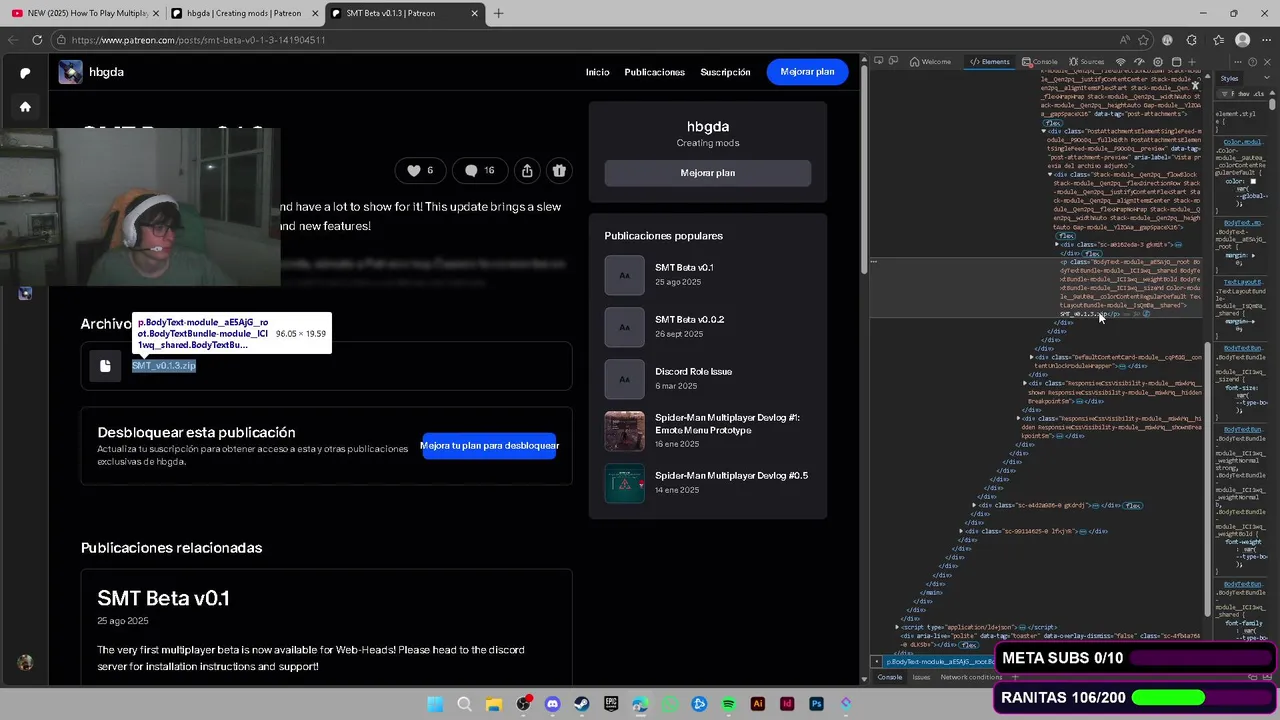This screenshot has width=1280, height=720.
Task: Click Mejorar plan button under Creating mods
Action: [x=707, y=173]
